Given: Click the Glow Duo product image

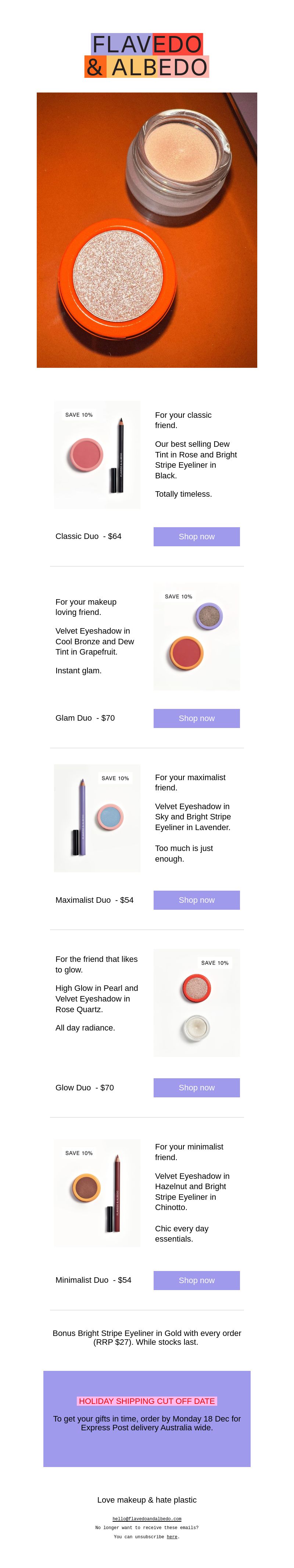Looking at the screenshot, I should click(x=197, y=1003).
